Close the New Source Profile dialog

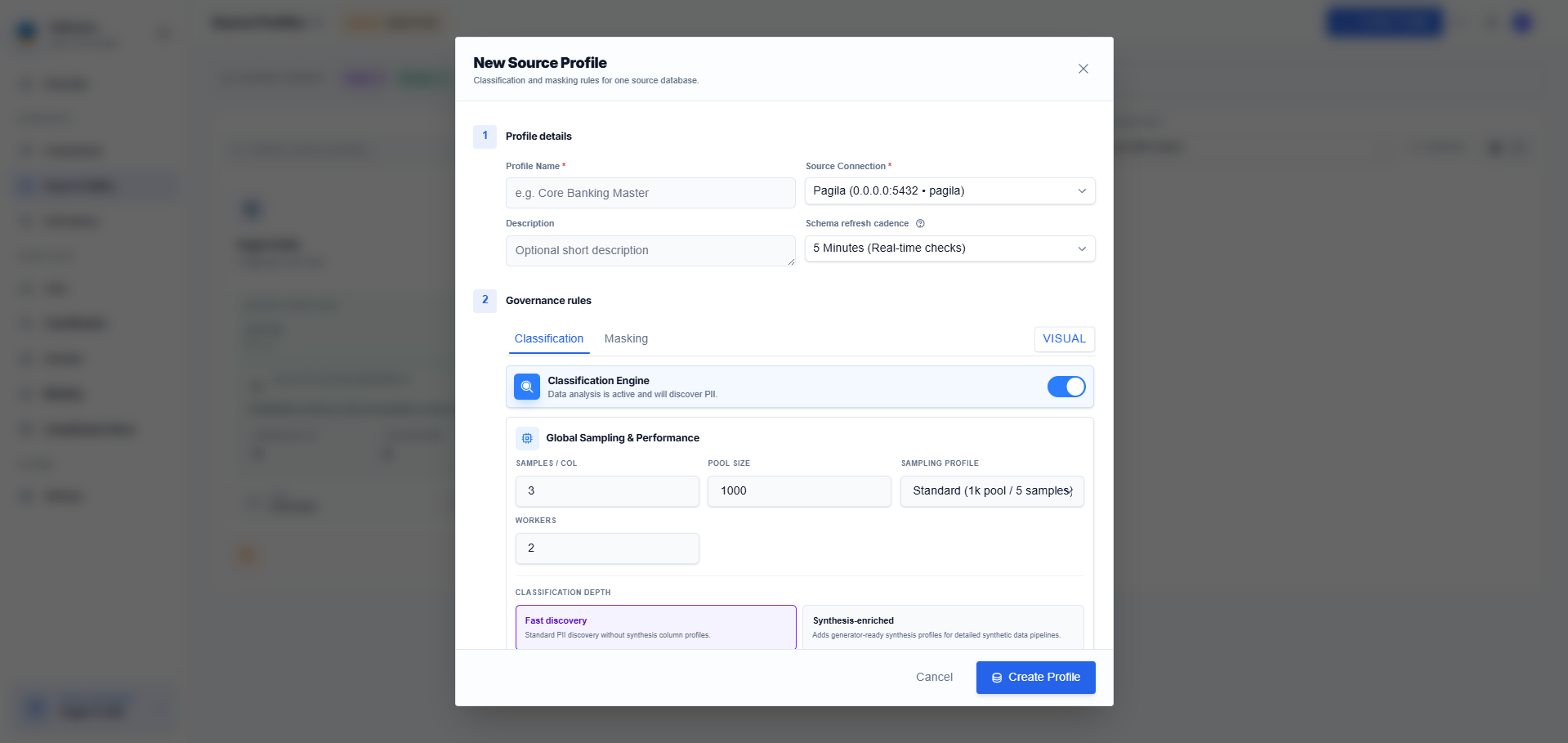[1083, 69]
